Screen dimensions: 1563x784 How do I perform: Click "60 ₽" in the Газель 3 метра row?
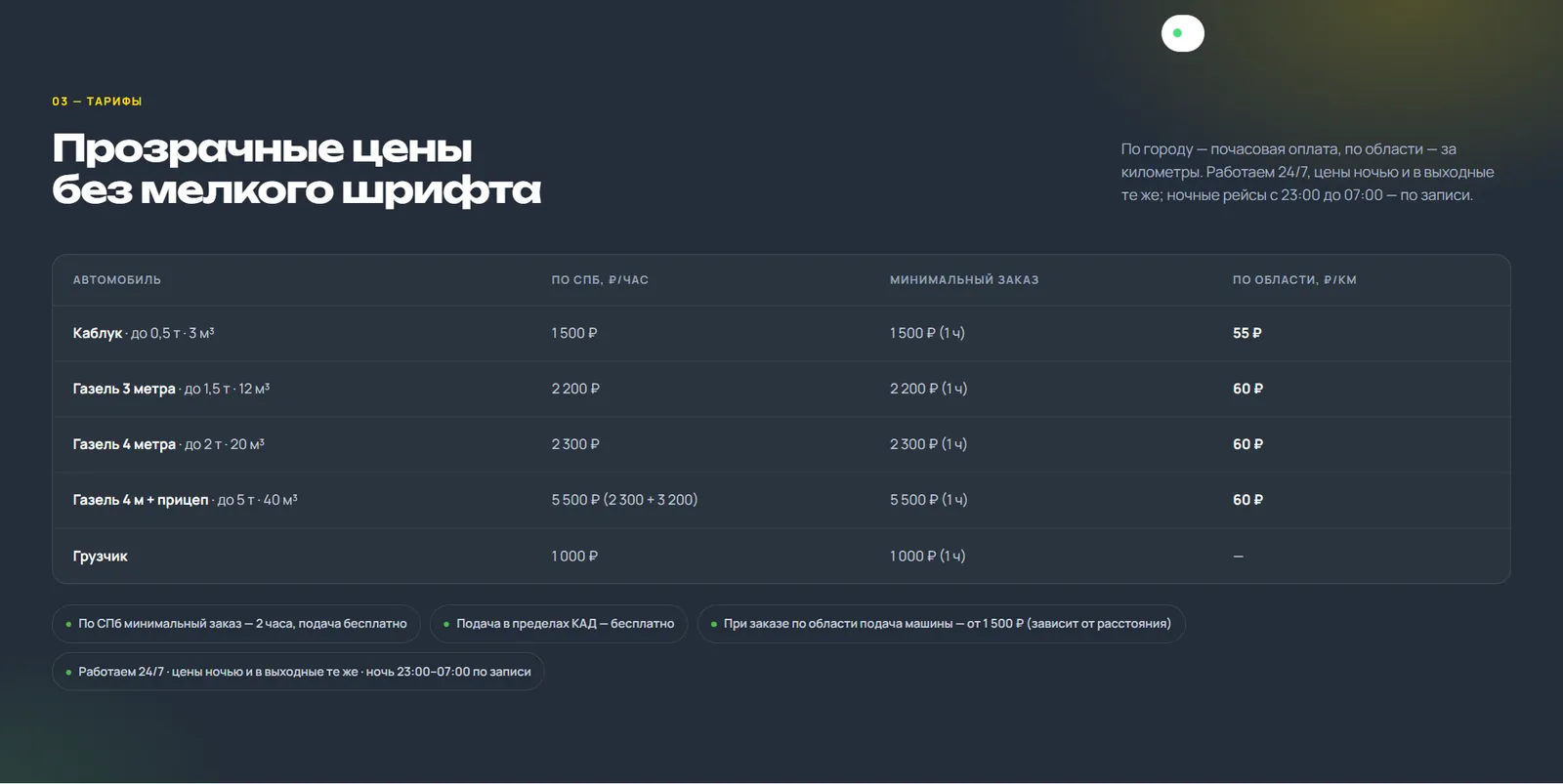(1247, 389)
